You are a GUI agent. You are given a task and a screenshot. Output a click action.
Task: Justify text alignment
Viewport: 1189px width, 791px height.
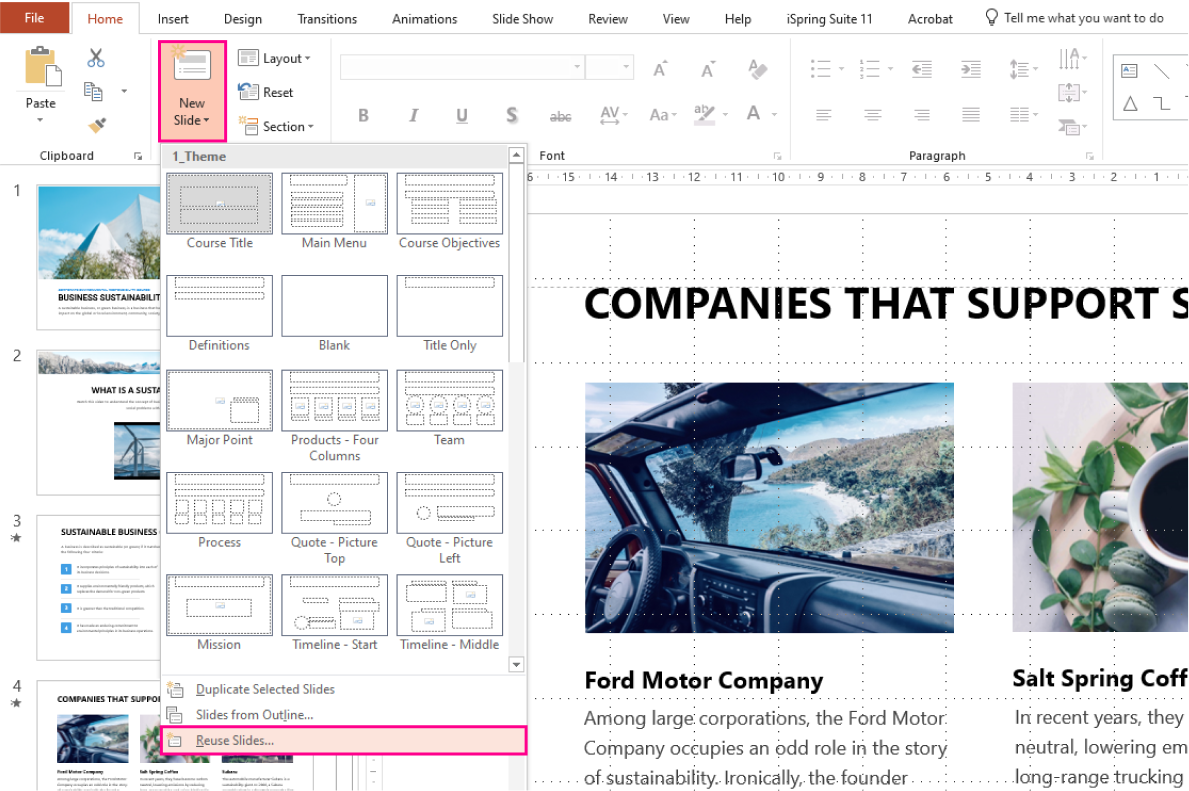[971, 115]
